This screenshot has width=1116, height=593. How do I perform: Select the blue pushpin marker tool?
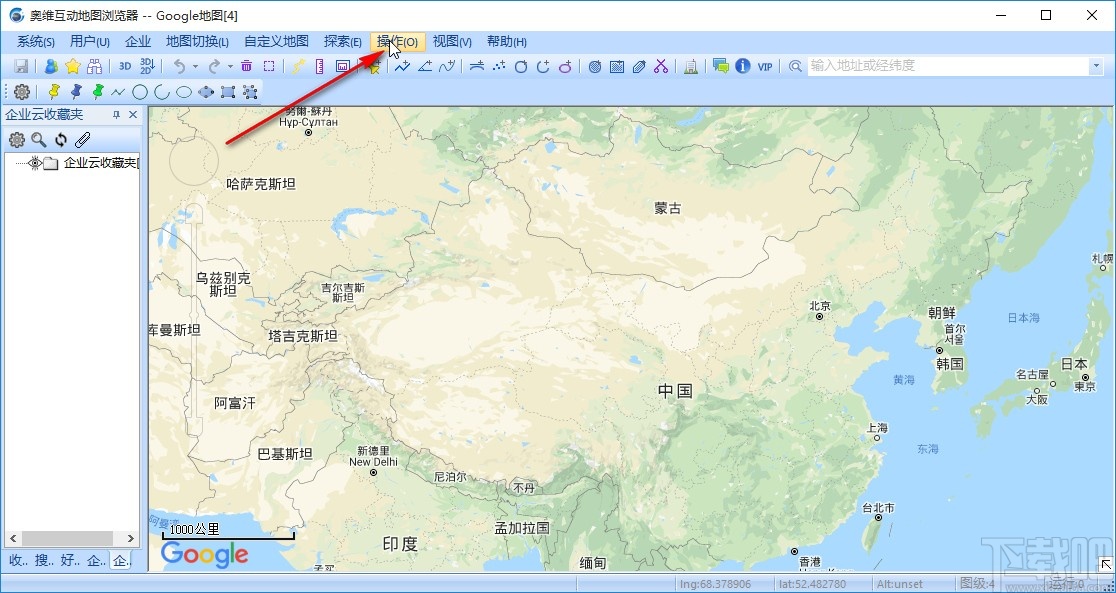[x=75, y=91]
